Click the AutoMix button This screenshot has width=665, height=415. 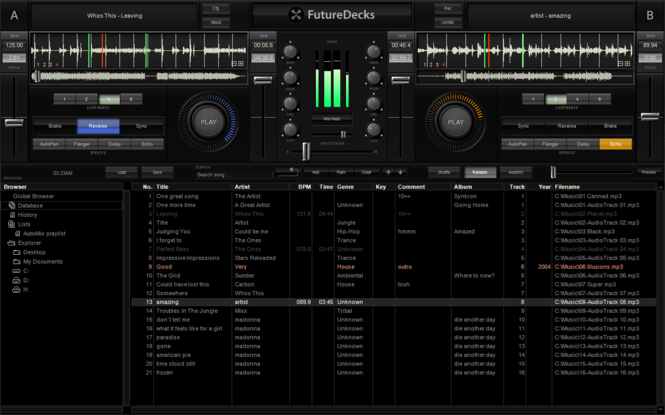click(x=516, y=172)
